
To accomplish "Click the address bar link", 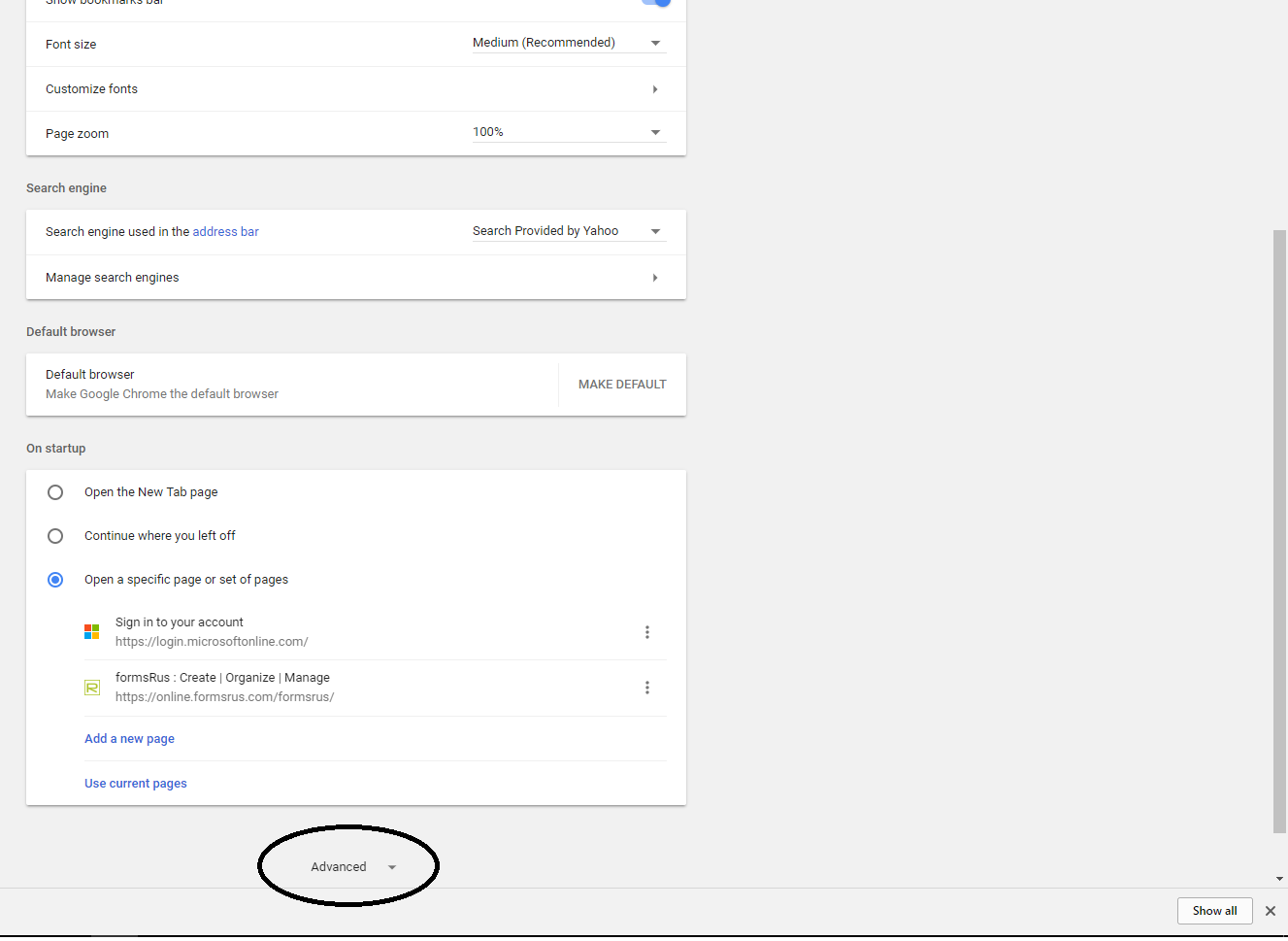I will coord(225,232).
